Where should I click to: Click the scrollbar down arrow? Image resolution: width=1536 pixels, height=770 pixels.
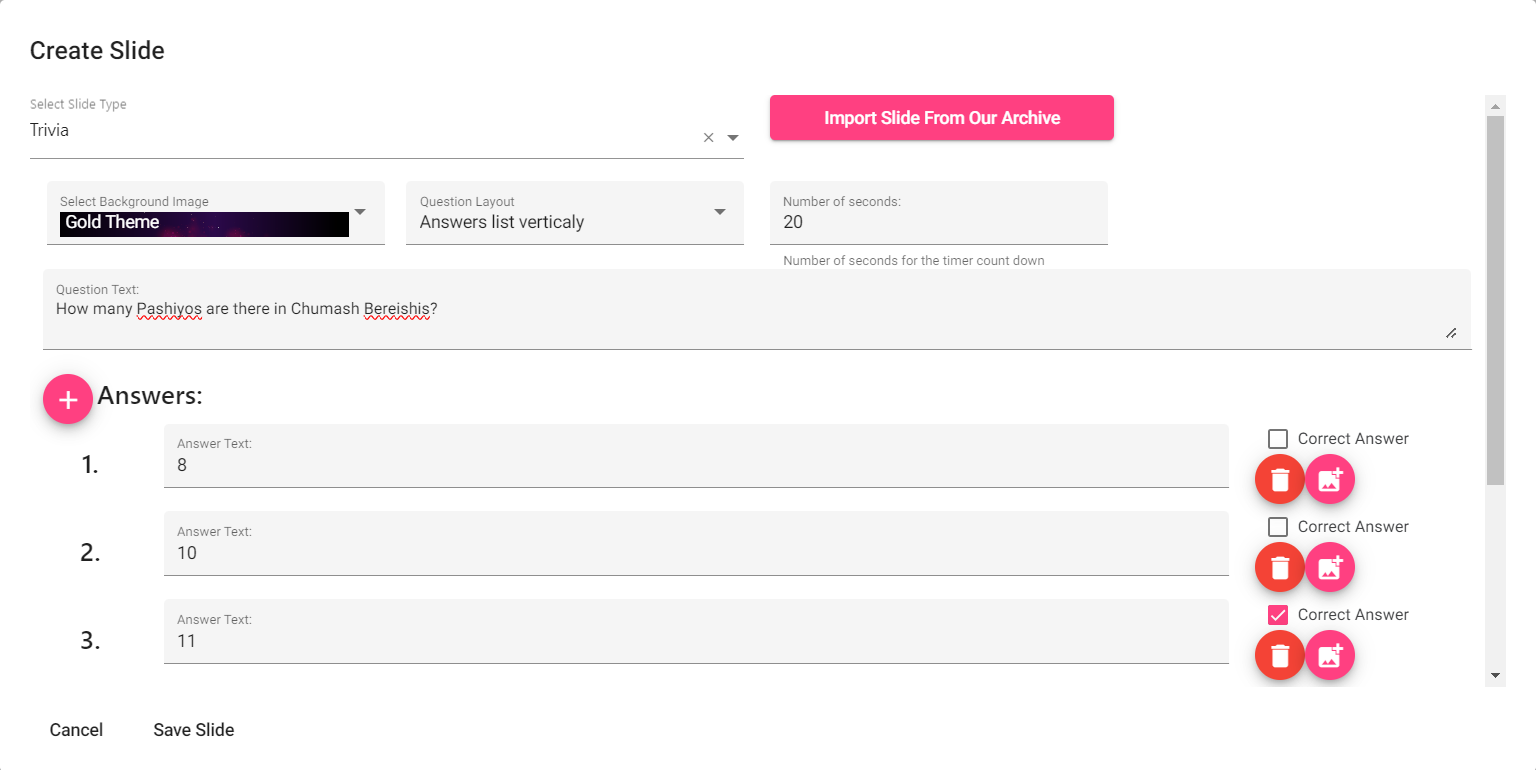1496,676
